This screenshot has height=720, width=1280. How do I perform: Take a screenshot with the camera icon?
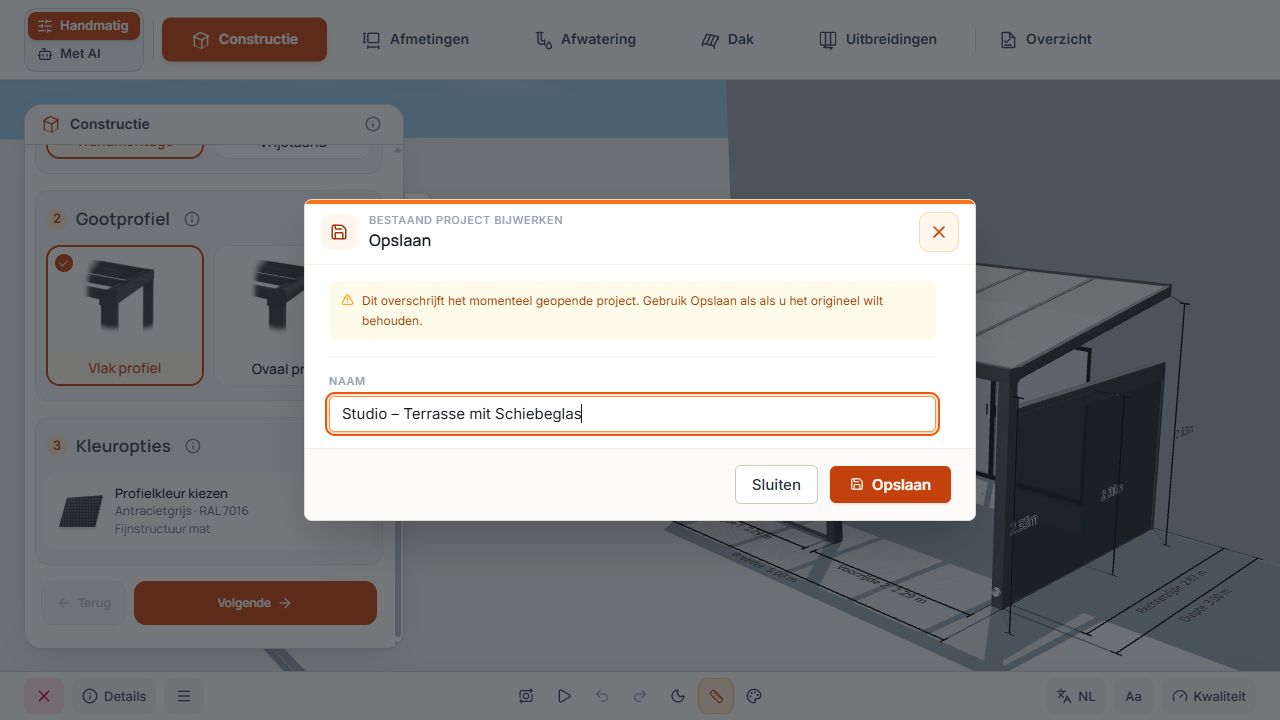tap(526, 696)
